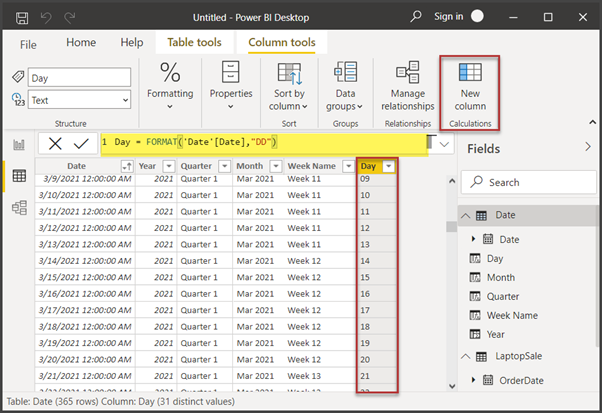
Task: Open the Year column filter dropdown
Action: click(169, 166)
